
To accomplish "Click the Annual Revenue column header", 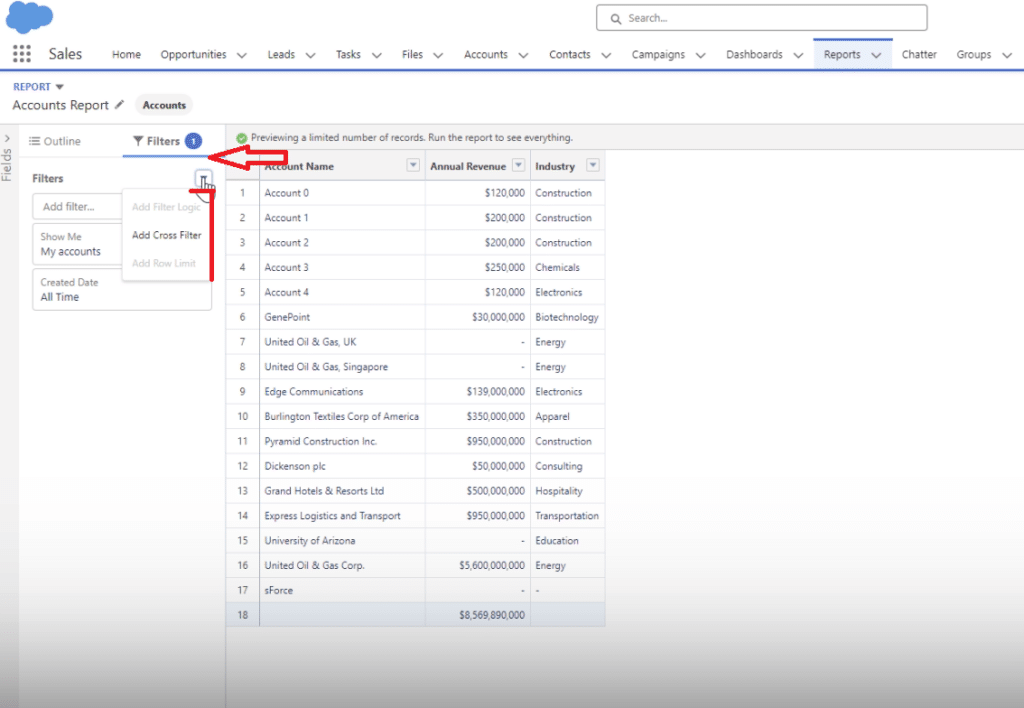I will point(477,166).
